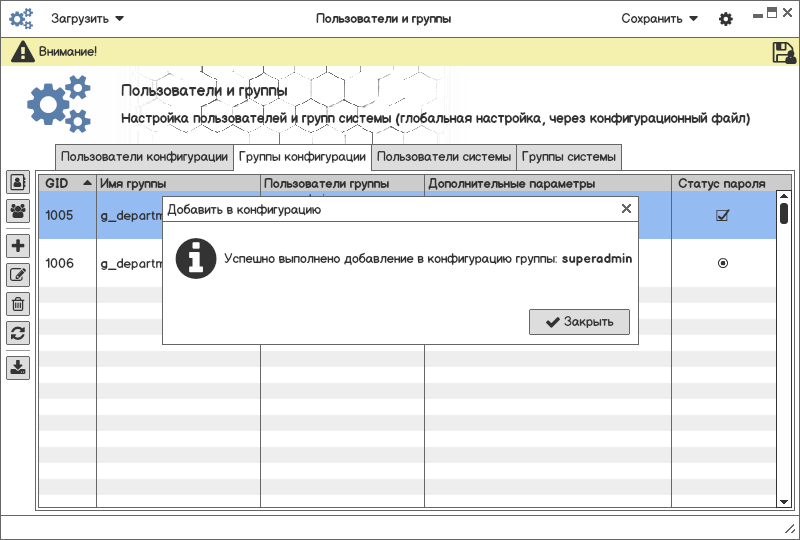Click the pencil edit icon in sidebar
This screenshot has height=540, width=800.
(x=18, y=275)
